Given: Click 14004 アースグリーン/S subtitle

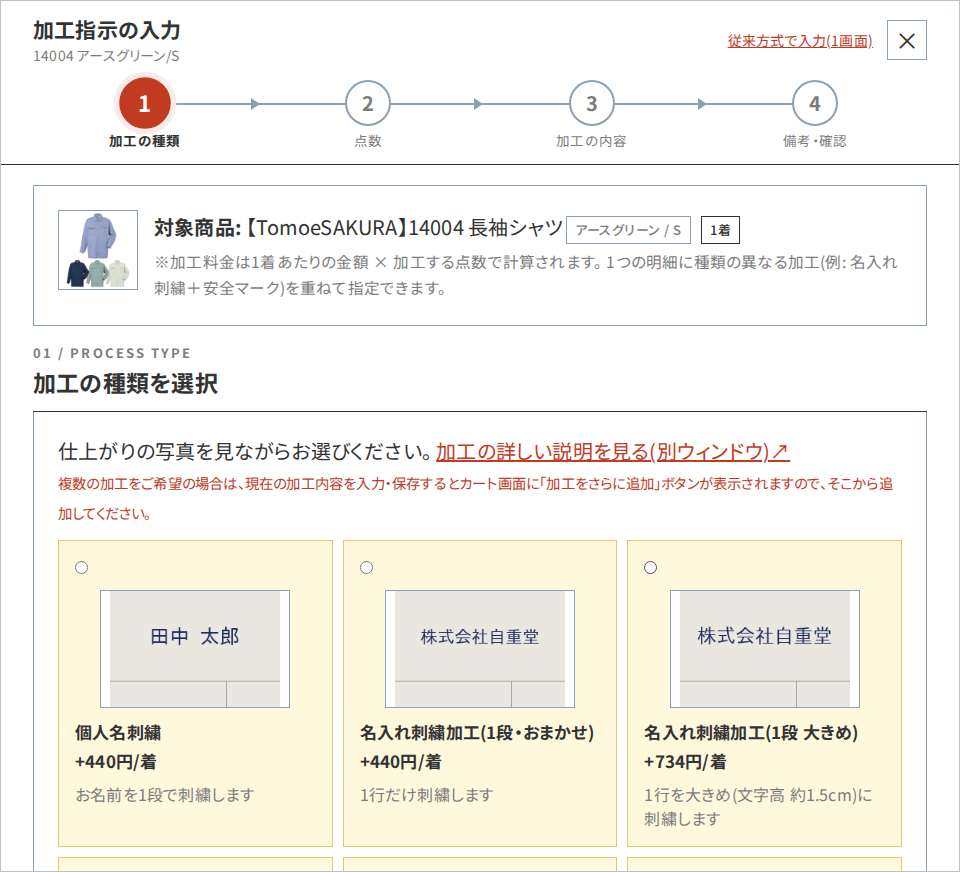Looking at the screenshot, I should click(106, 56).
